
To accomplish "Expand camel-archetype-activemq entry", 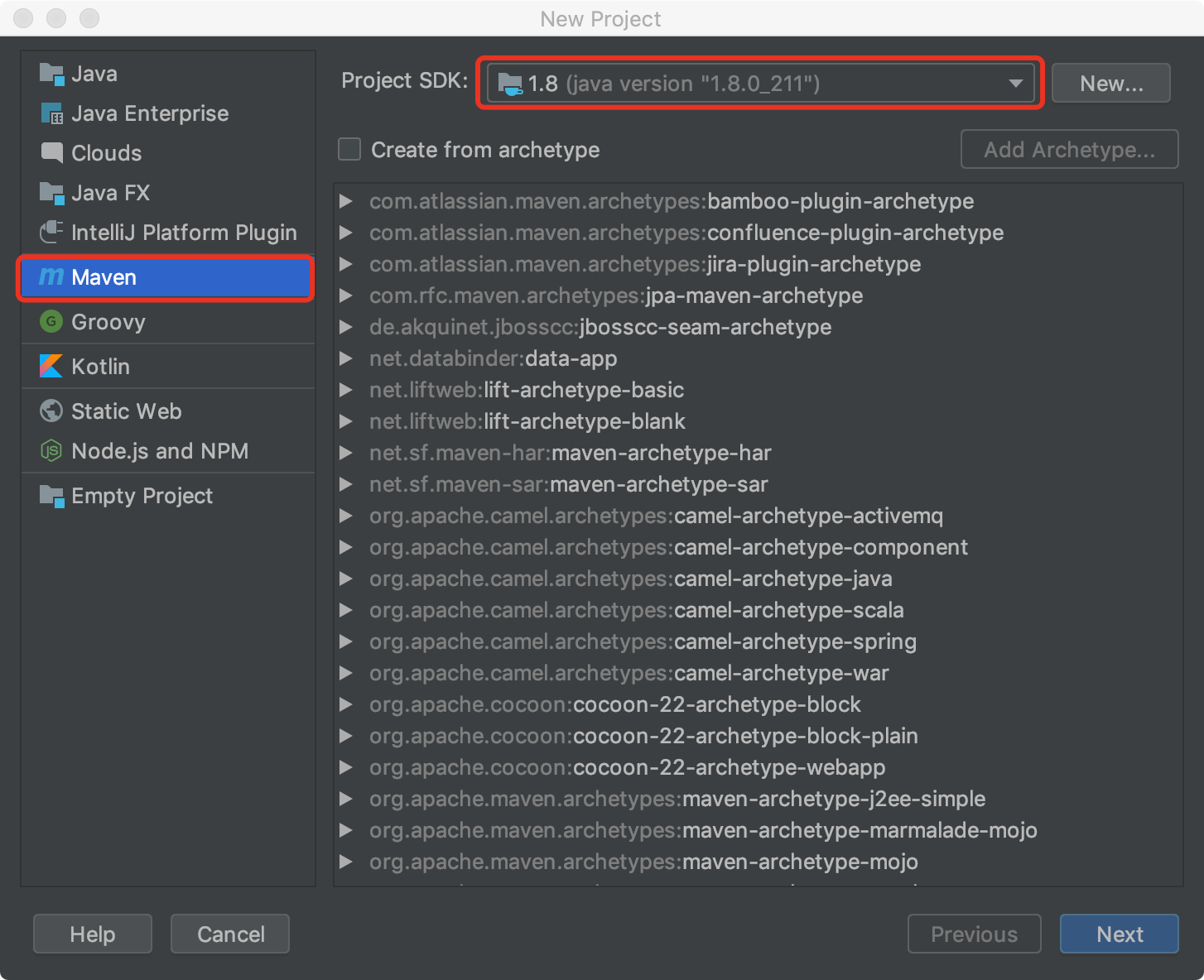I will pos(346,516).
